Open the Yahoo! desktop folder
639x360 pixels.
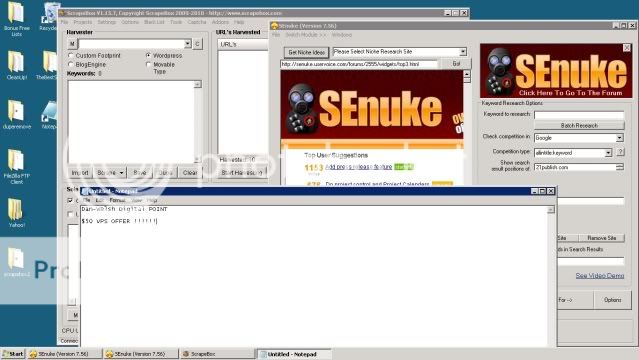pyautogui.click(x=16, y=213)
